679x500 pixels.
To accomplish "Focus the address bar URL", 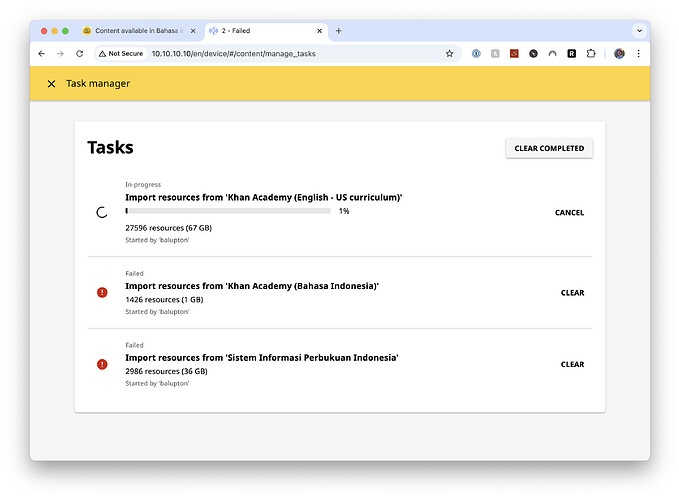I will pyautogui.click(x=233, y=54).
